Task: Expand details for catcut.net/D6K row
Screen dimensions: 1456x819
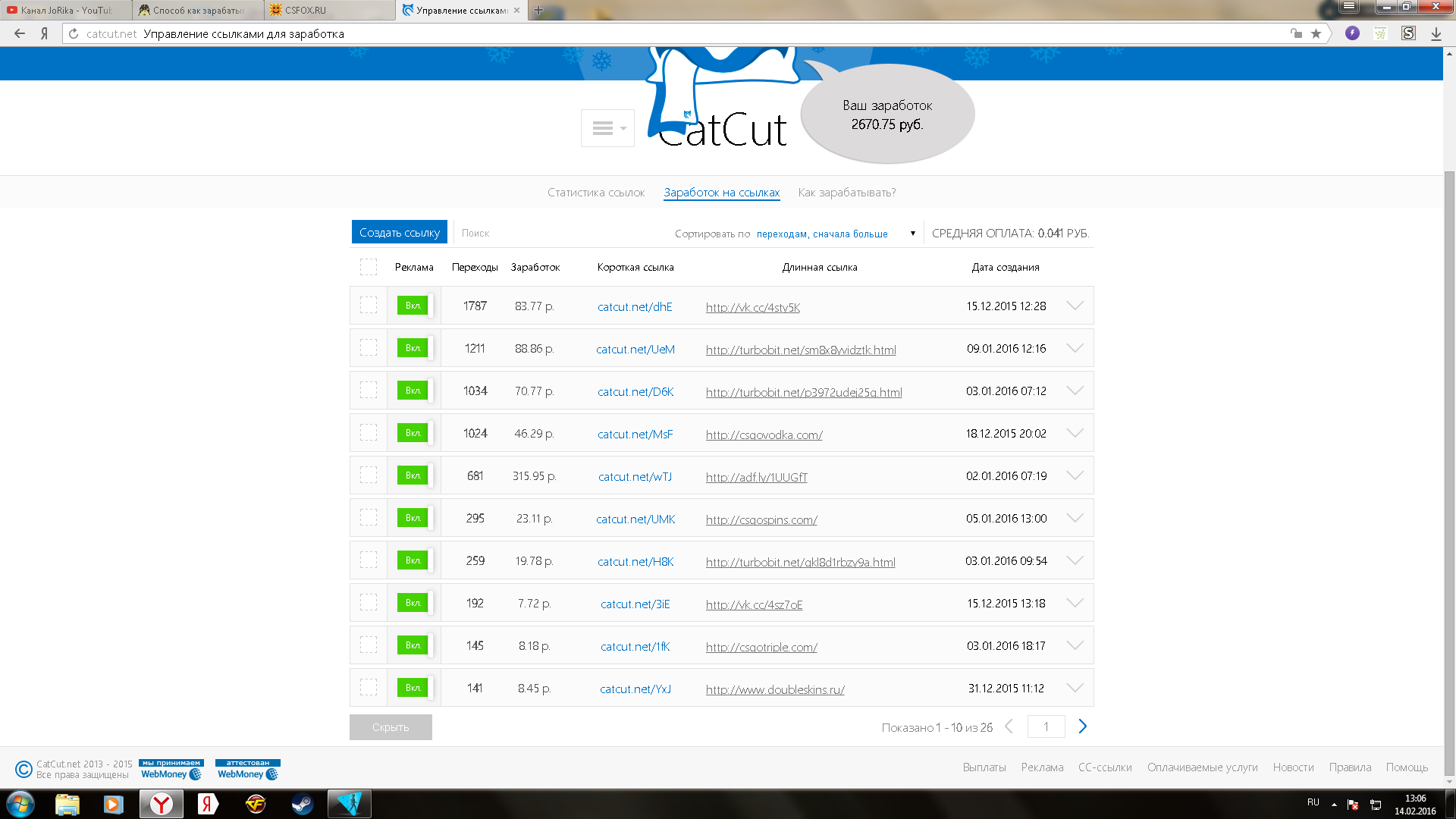Action: [1075, 391]
